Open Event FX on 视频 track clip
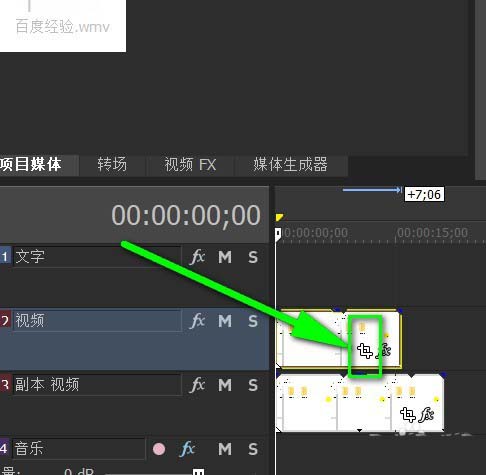Image resolution: width=486 pixels, height=475 pixels. 384,351
